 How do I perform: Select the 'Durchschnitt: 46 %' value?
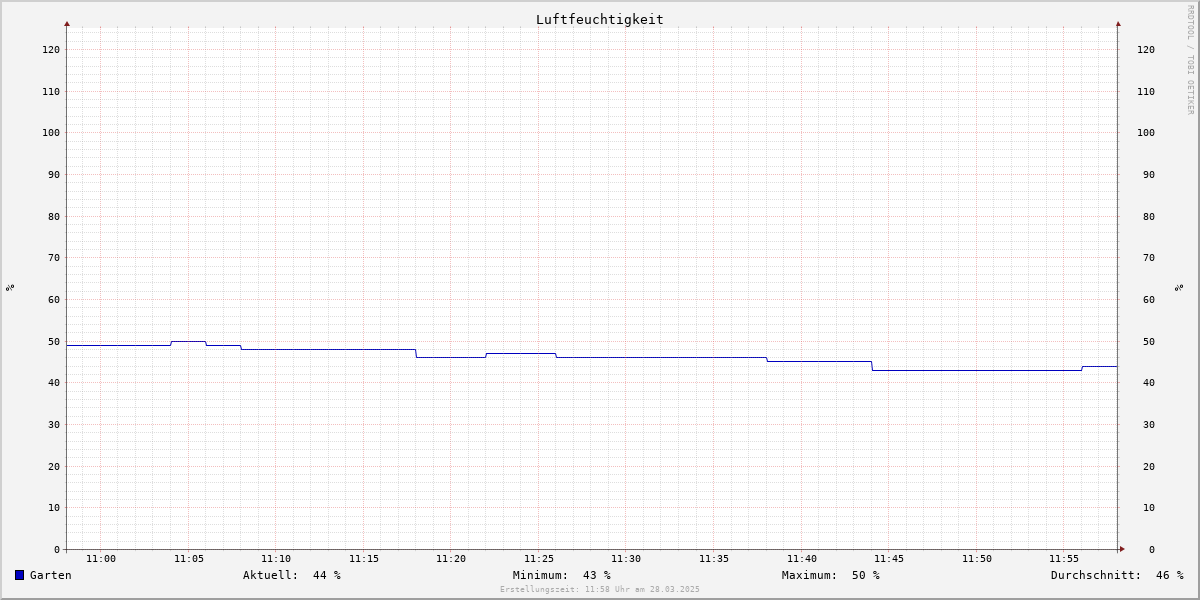coord(1117,575)
